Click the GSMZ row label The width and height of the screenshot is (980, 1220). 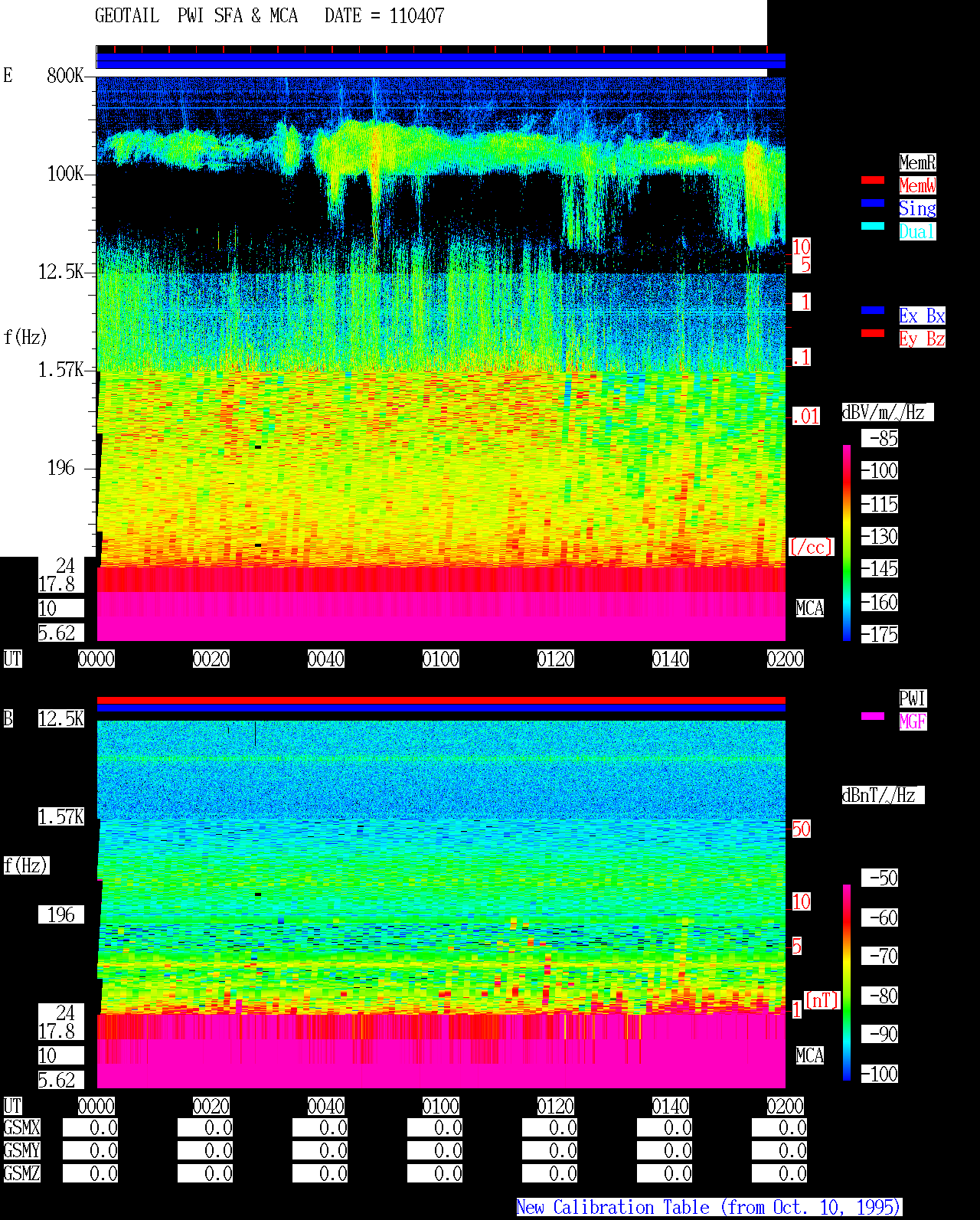tap(21, 1173)
